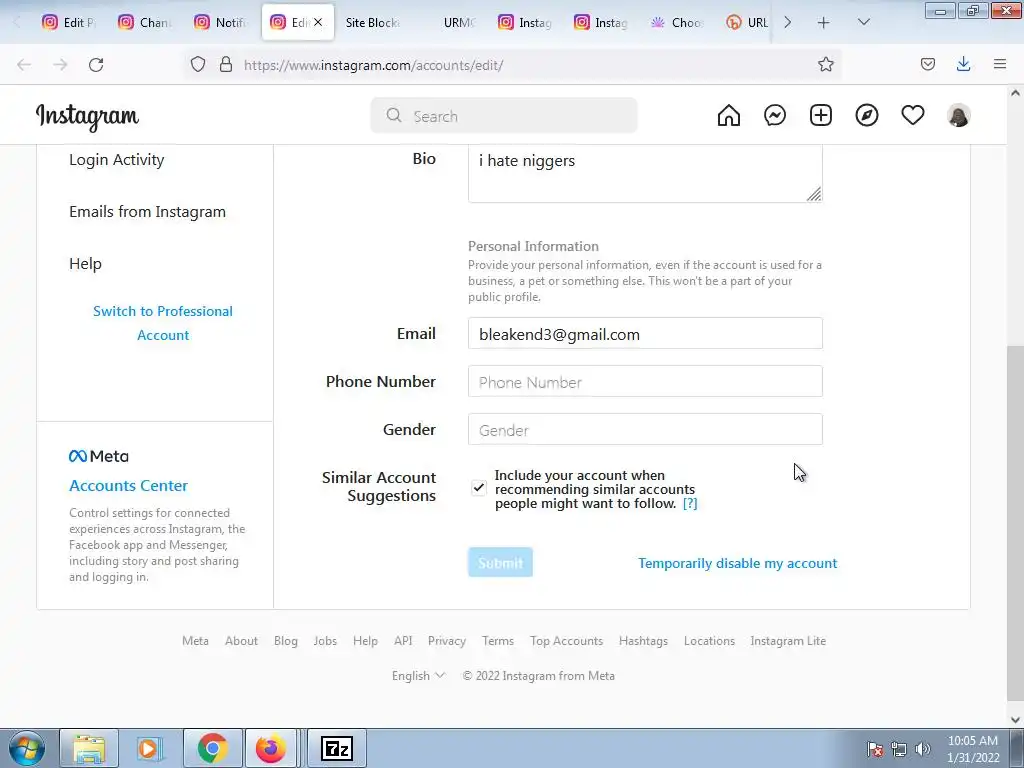Open the Meta footer link
Screen dimensions: 1024x768
click(195, 641)
